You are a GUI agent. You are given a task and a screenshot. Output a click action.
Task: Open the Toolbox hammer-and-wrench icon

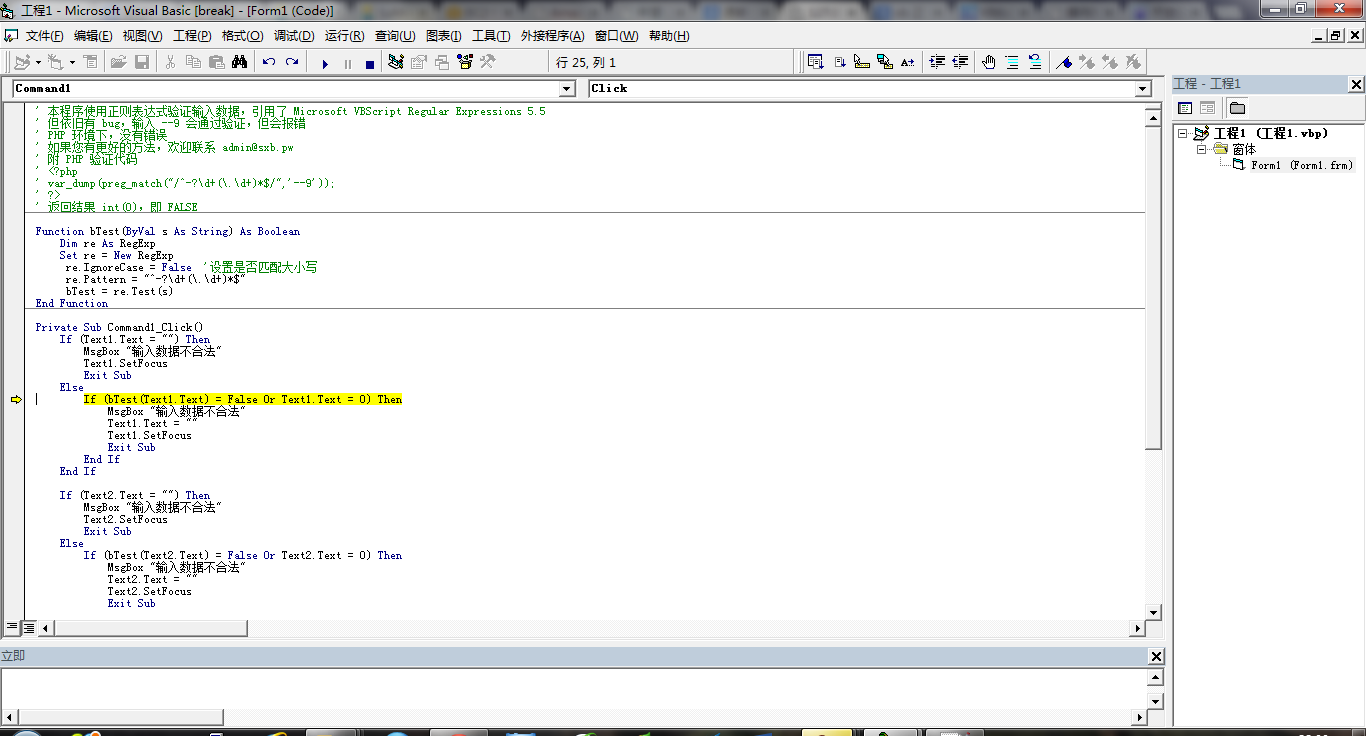[488, 62]
